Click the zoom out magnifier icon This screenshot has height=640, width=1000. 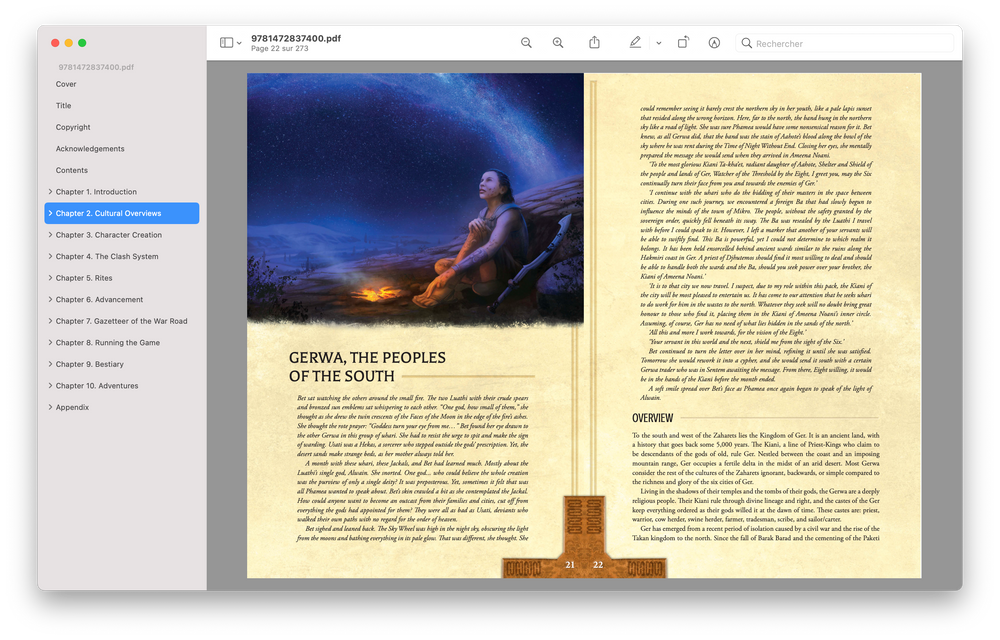[x=526, y=43]
